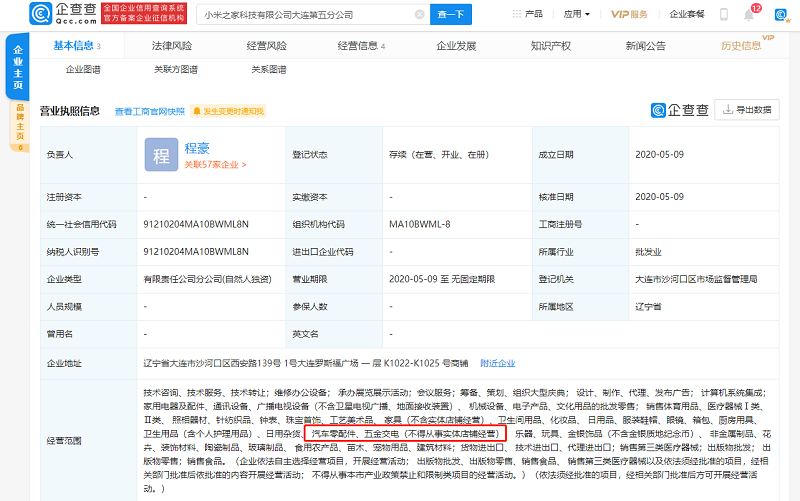Select 登记机关 value 大连市沙河口区市场监督管理局
The width and height of the screenshot is (800, 501).
[x=696, y=279]
